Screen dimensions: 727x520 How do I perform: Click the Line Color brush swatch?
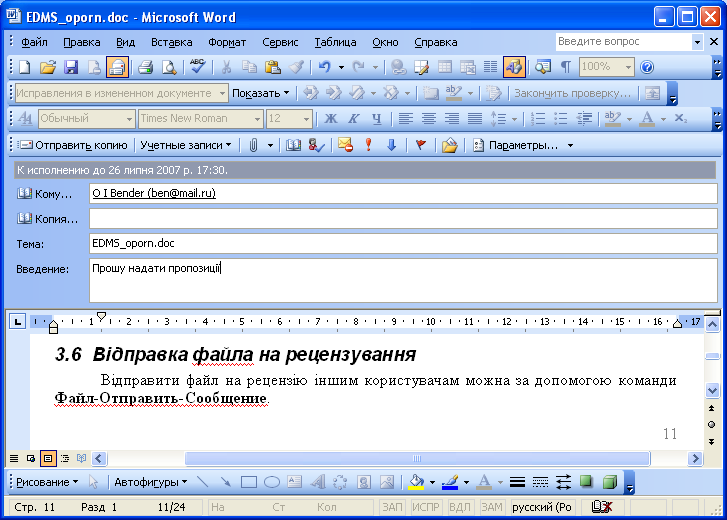pyautogui.click(x=450, y=482)
